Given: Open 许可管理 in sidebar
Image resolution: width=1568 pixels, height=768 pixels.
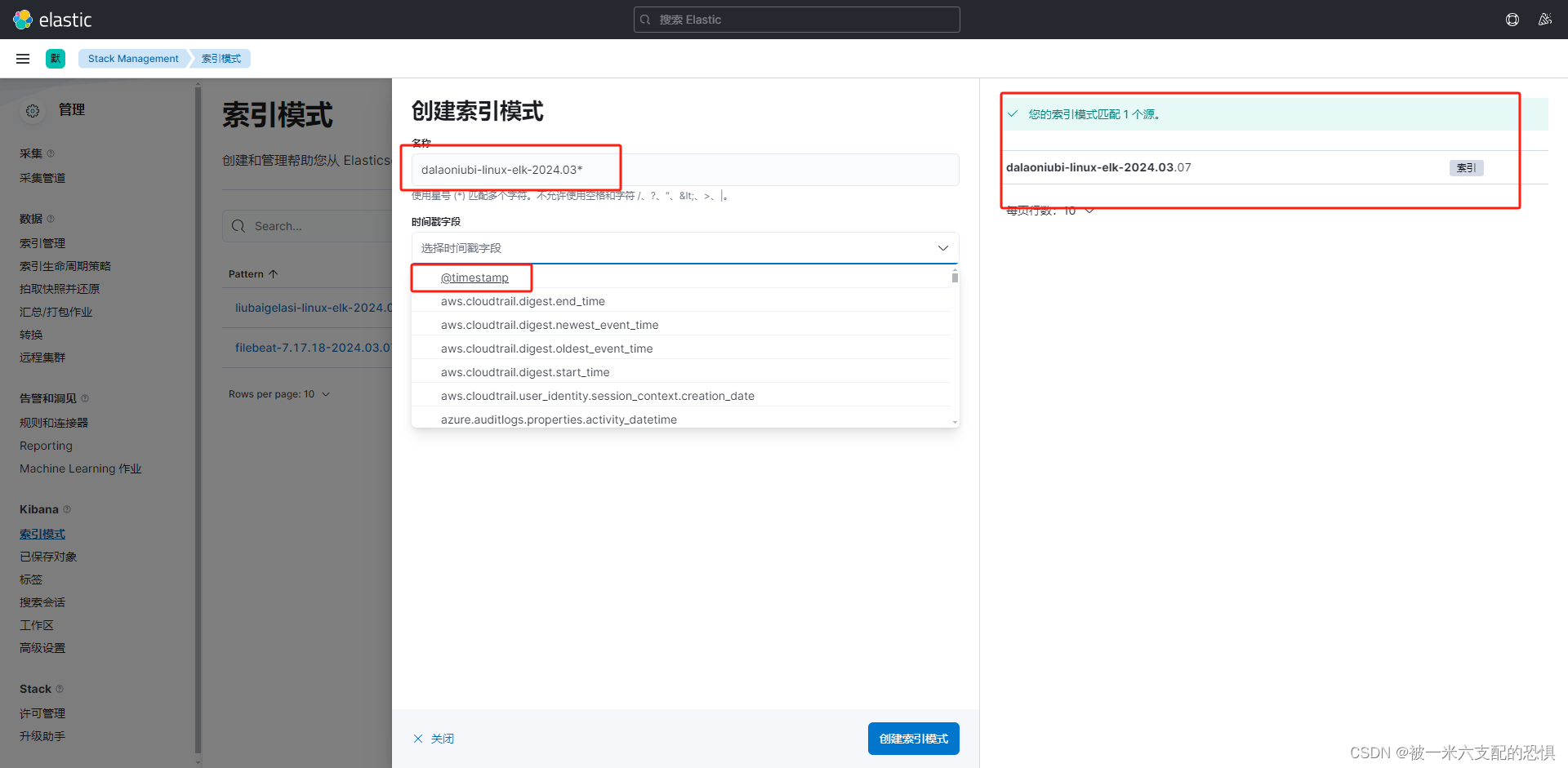Looking at the screenshot, I should coord(42,713).
